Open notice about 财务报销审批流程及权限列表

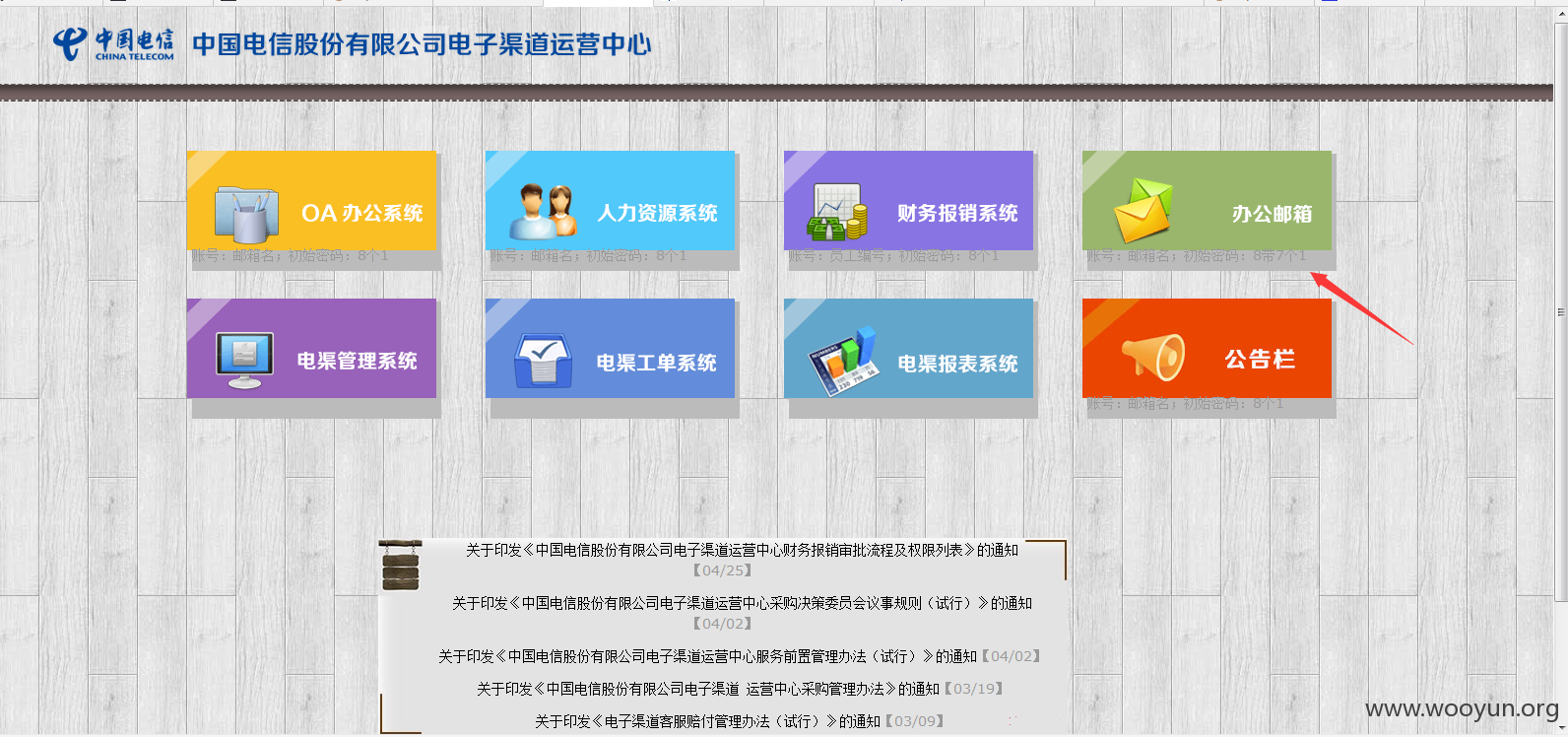742,550
